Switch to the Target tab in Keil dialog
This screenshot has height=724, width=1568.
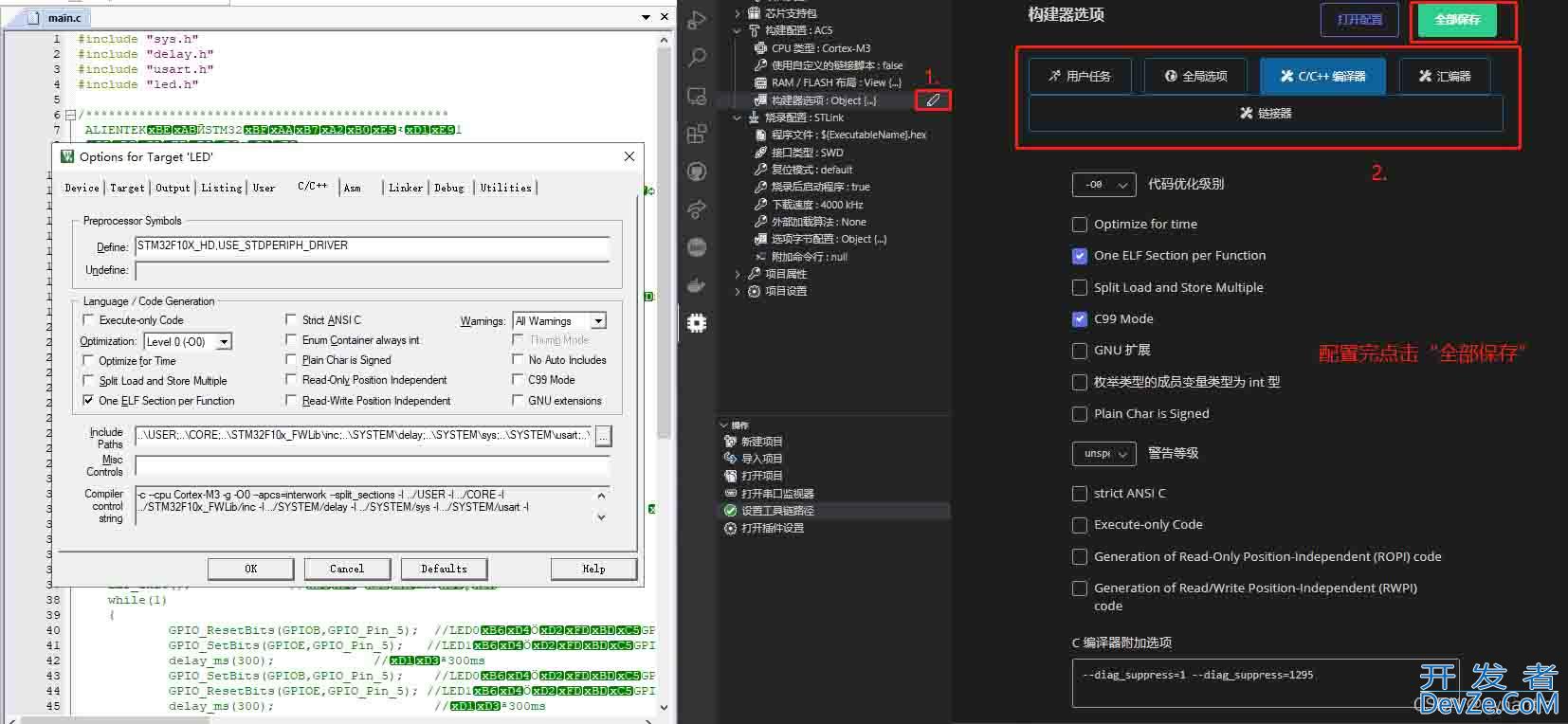[127, 188]
